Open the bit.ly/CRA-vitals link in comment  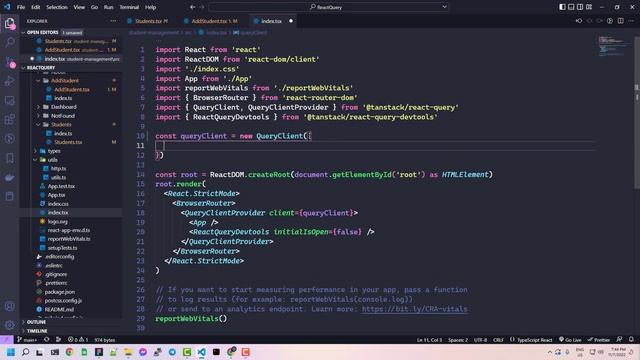click(x=414, y=309)
